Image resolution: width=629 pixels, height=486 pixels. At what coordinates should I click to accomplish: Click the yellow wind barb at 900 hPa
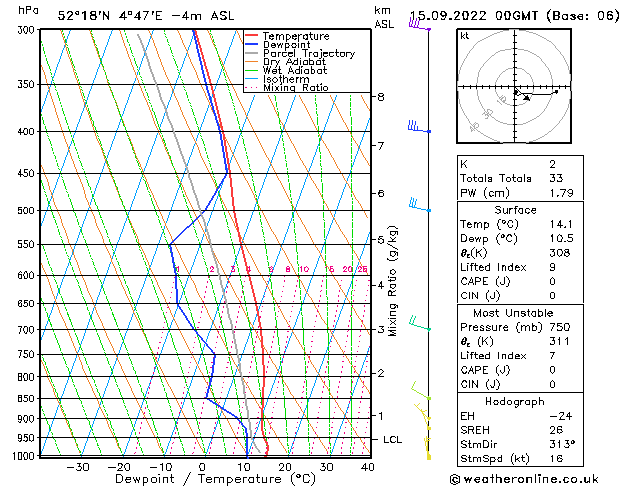pyautogui.click(x=423, y=411)
